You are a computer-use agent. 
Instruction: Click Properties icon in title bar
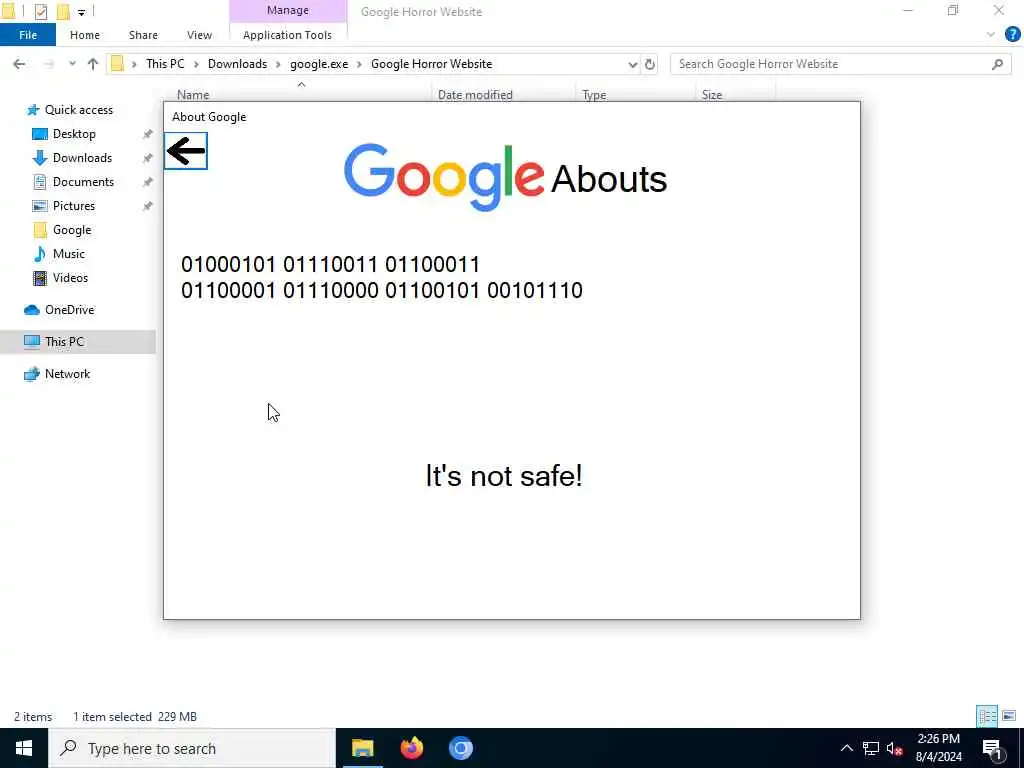point(40,11)
